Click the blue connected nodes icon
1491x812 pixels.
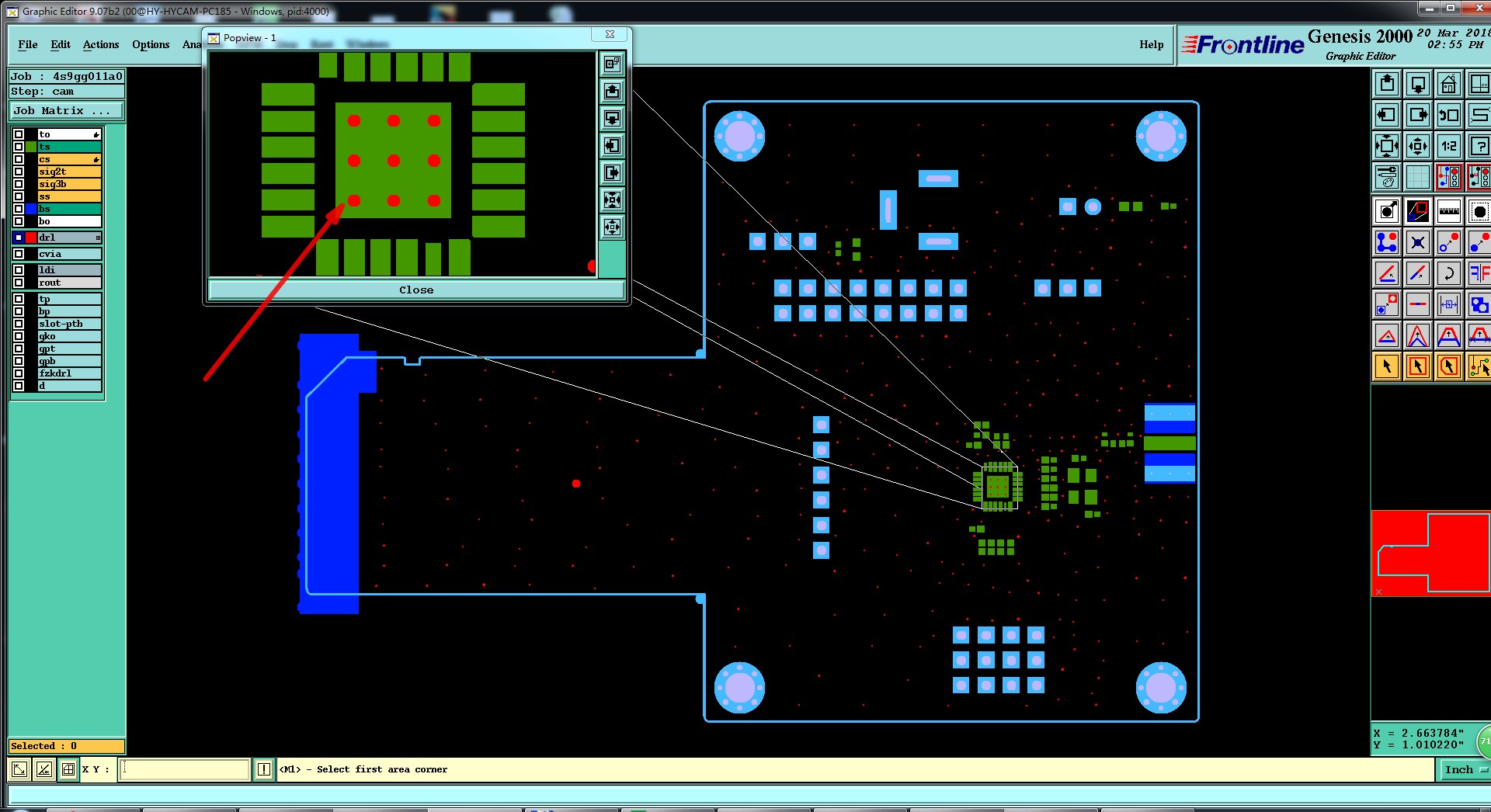(1387, 242)
